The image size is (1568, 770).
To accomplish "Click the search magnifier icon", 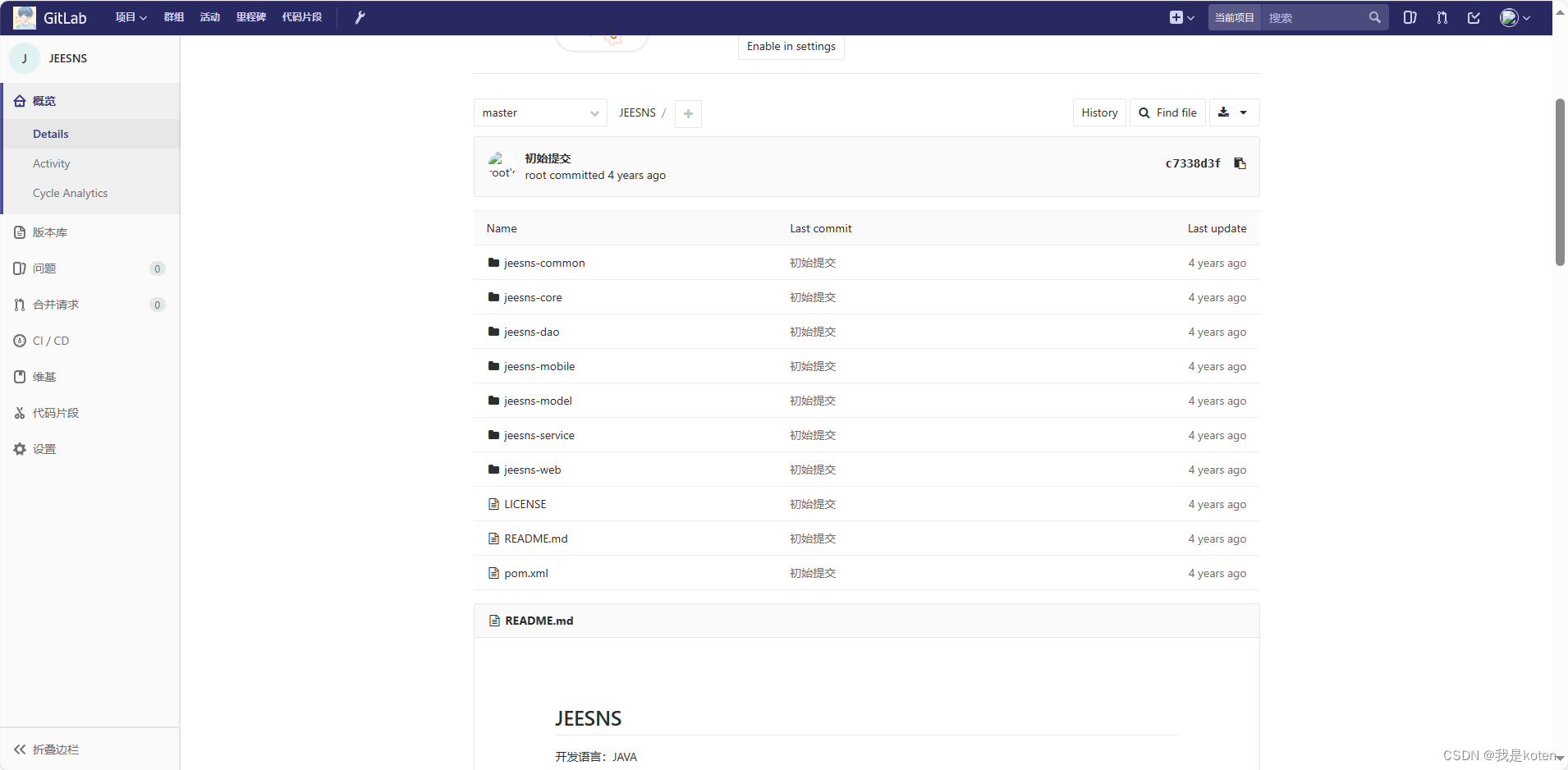I will (x=1374, y=17).
